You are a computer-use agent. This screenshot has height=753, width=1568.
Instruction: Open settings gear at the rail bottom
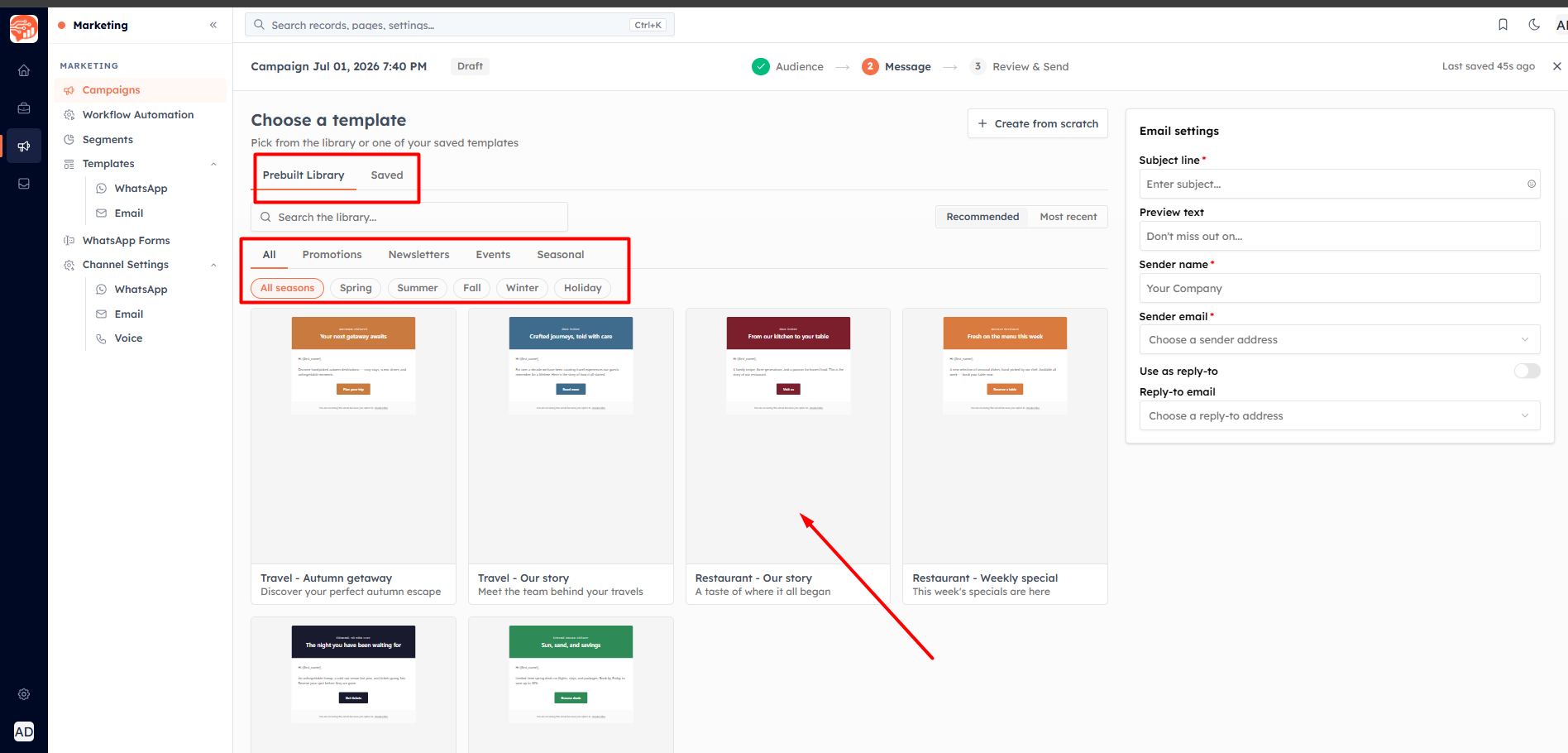click(x=24, y=694)
